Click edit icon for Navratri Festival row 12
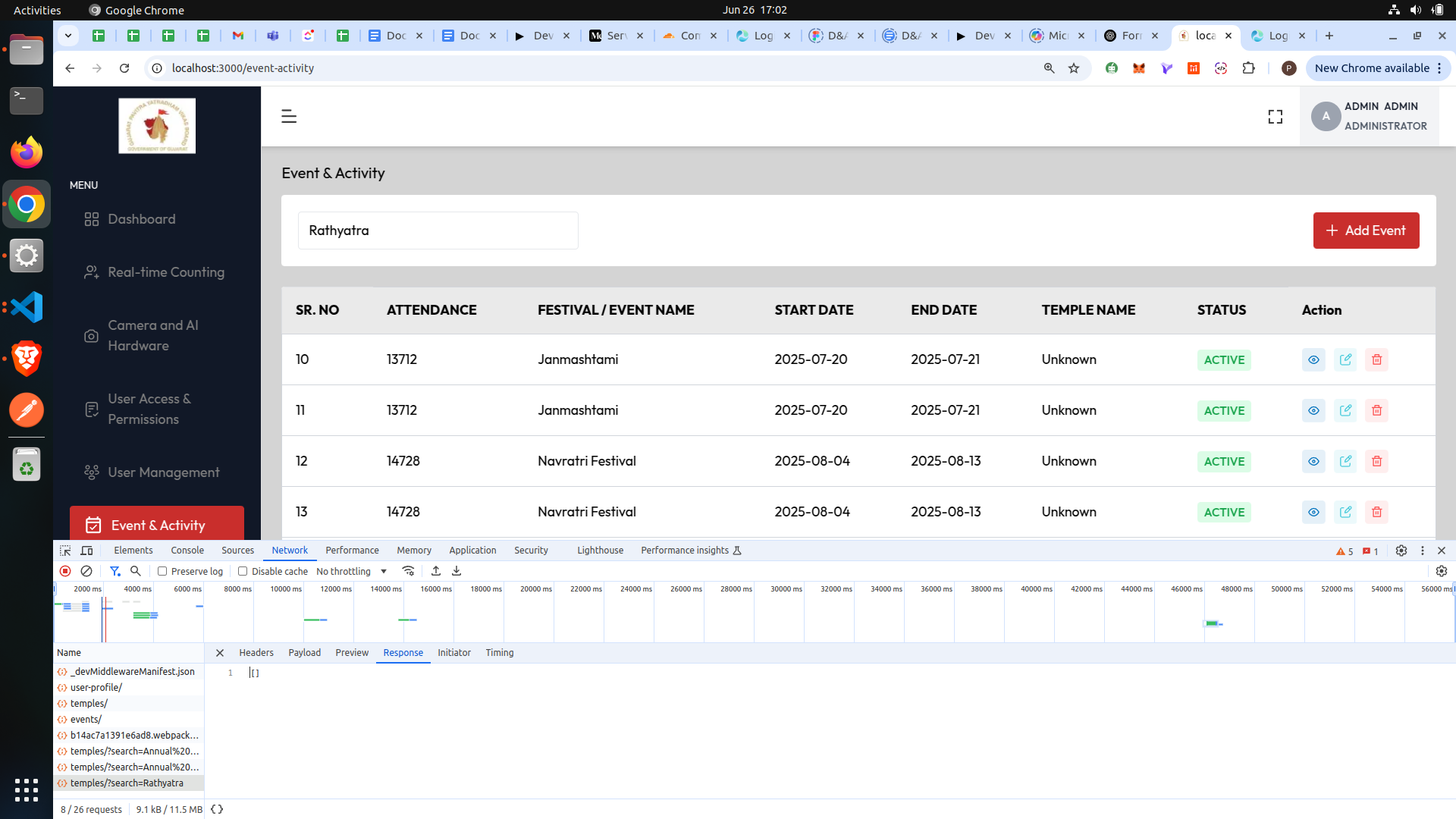The height and width of the screenshot is (819, 1456). (x=1345, y=461)
